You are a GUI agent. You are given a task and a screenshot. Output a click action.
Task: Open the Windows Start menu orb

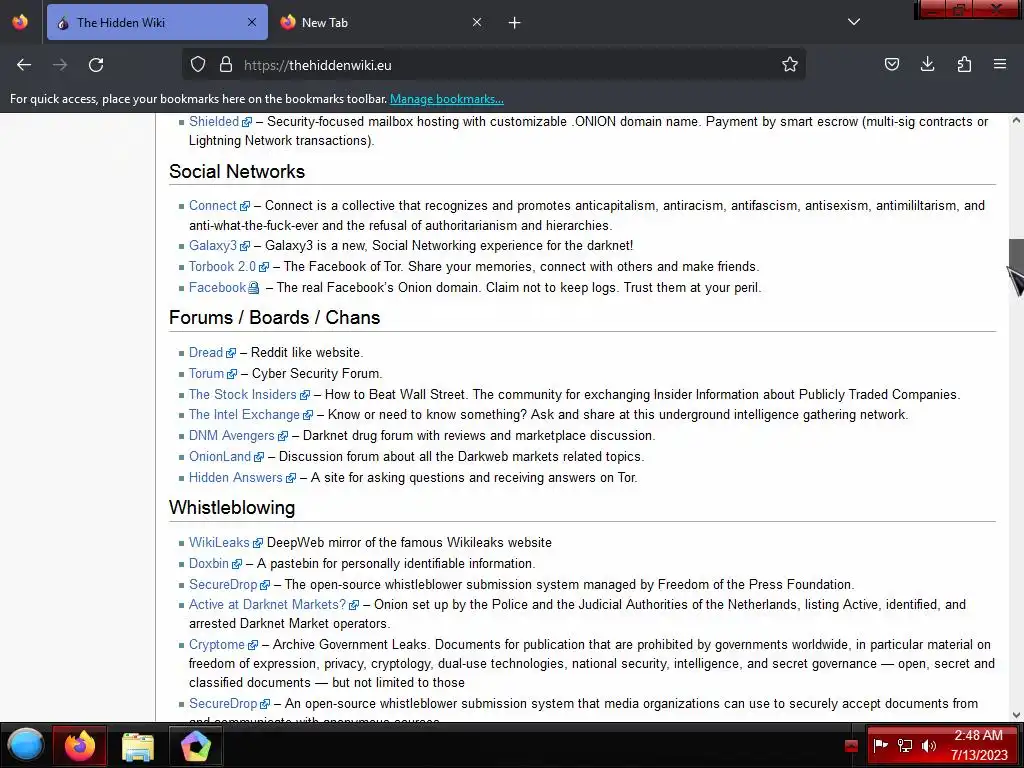coord(25,745)
